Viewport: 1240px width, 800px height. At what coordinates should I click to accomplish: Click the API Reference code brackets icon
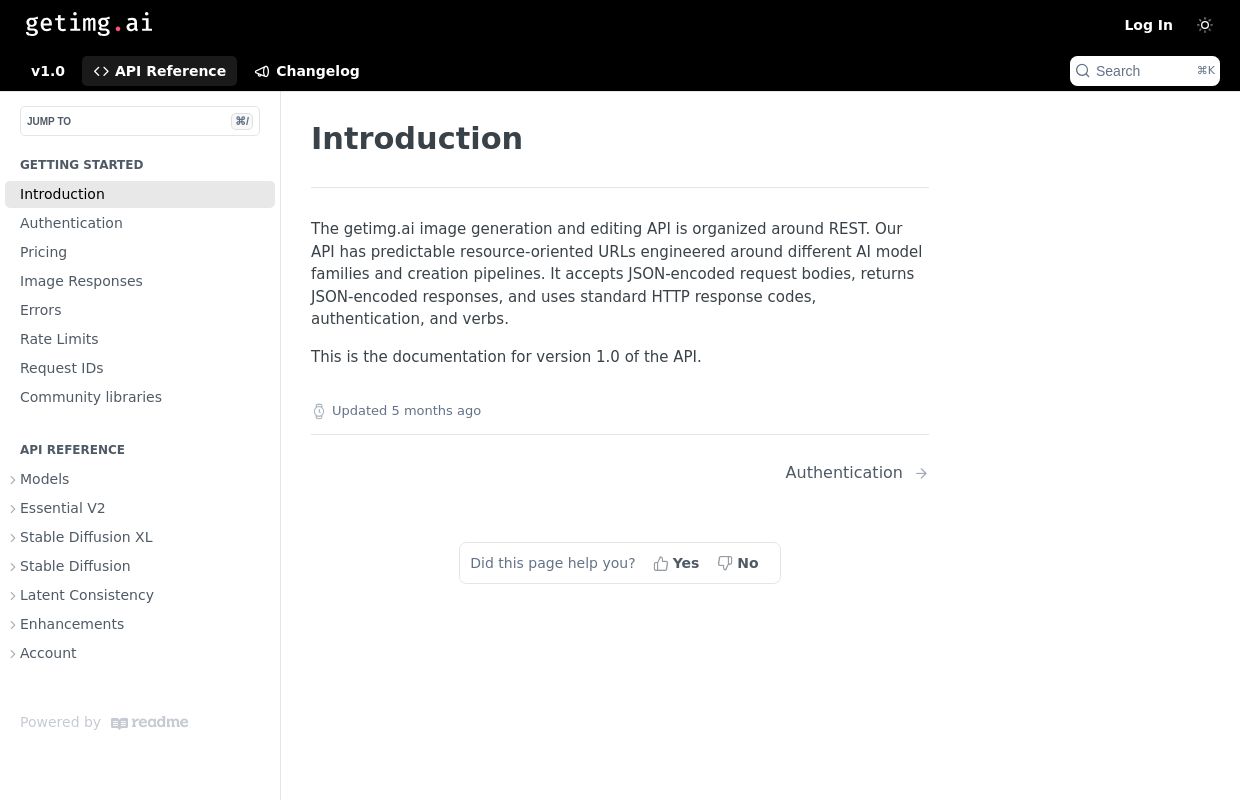(101, 71)
